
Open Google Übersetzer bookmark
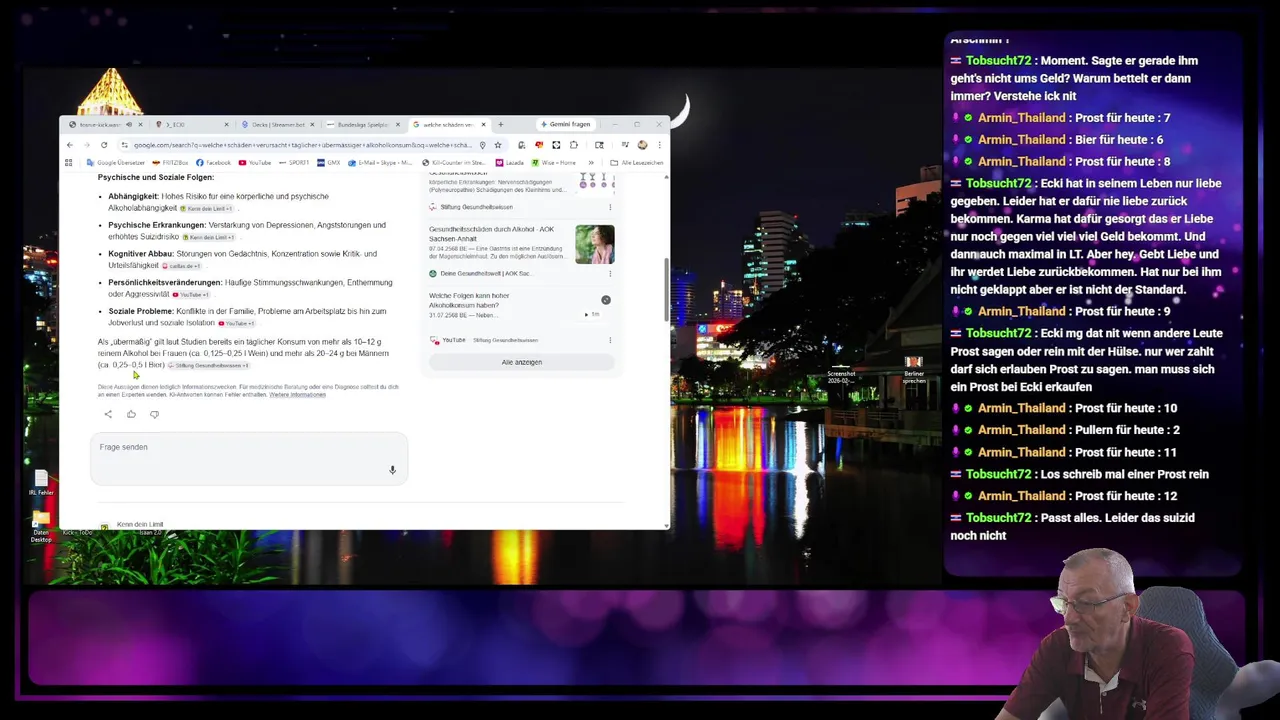[x=116, y=162]
